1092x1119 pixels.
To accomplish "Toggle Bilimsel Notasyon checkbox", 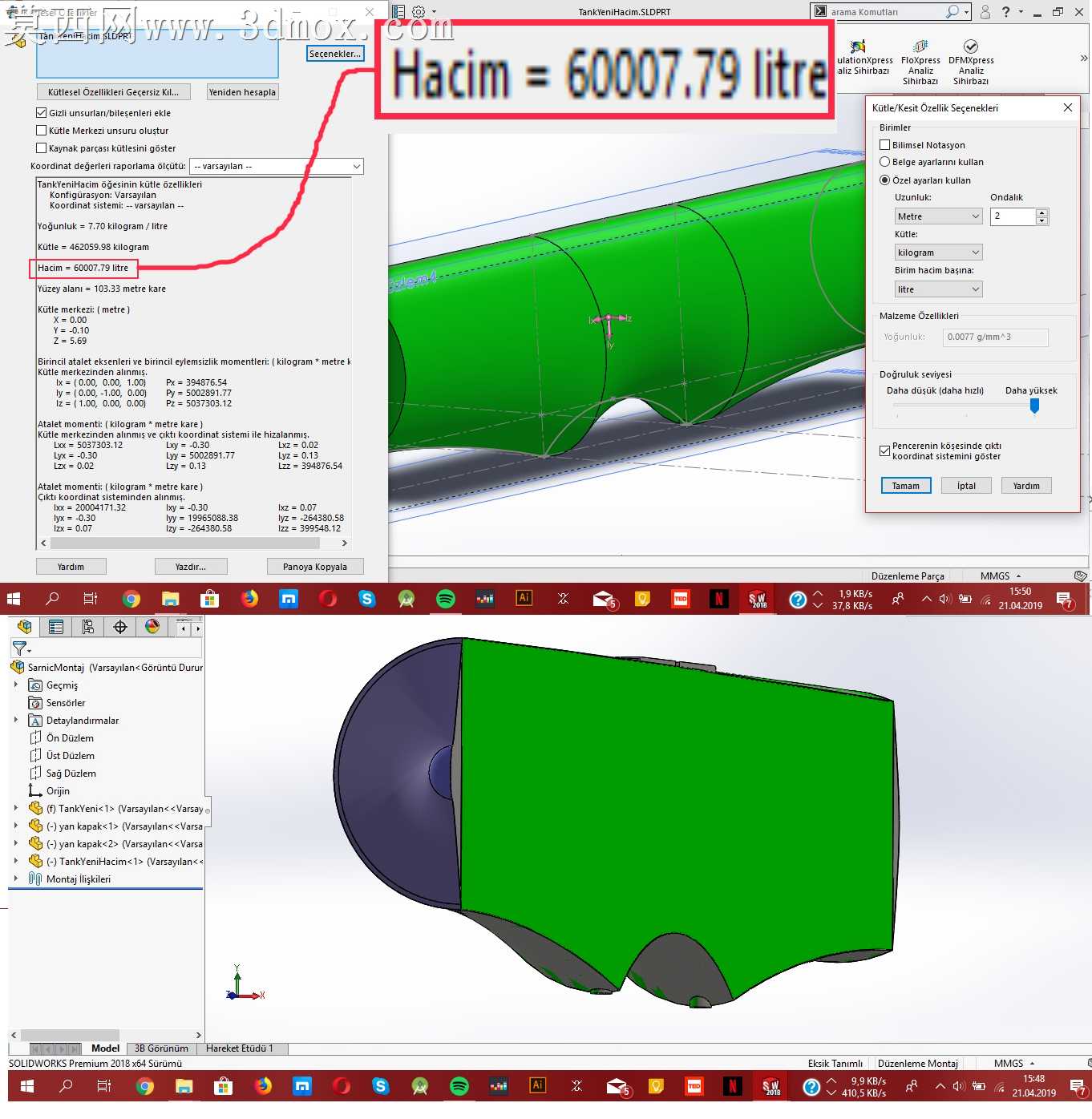I will click(885, 145).
